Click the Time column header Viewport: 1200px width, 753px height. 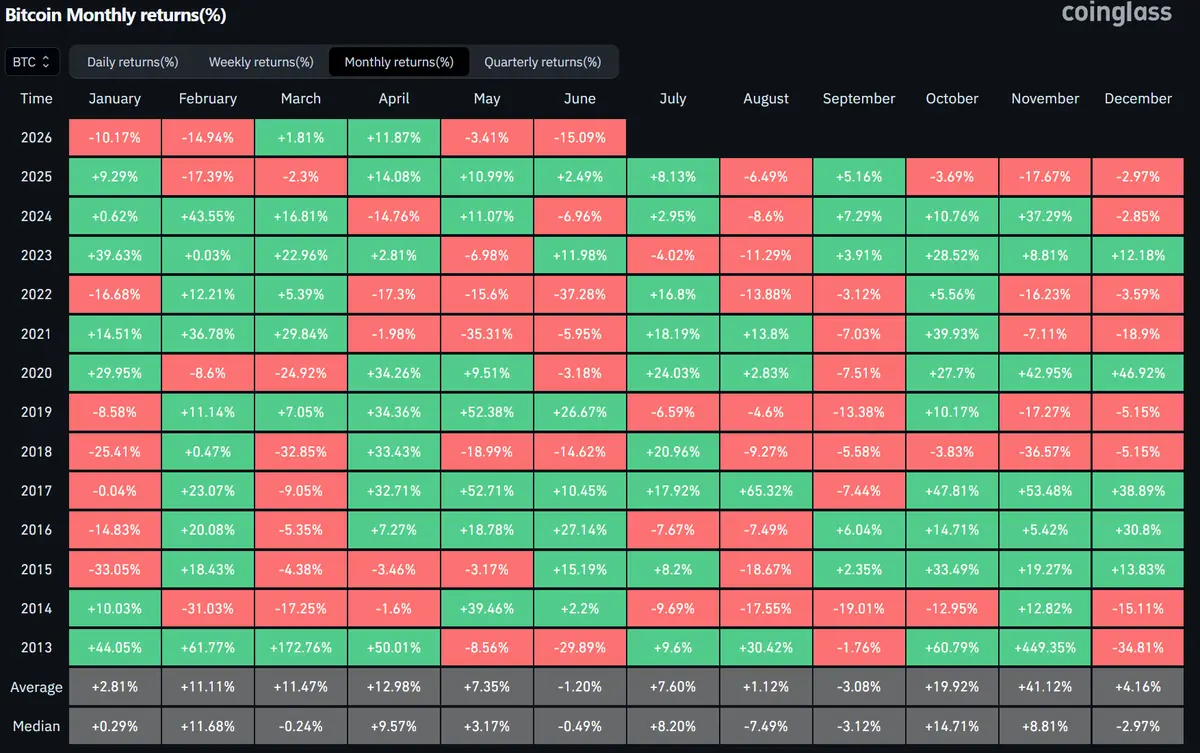[x=36, y=99]
